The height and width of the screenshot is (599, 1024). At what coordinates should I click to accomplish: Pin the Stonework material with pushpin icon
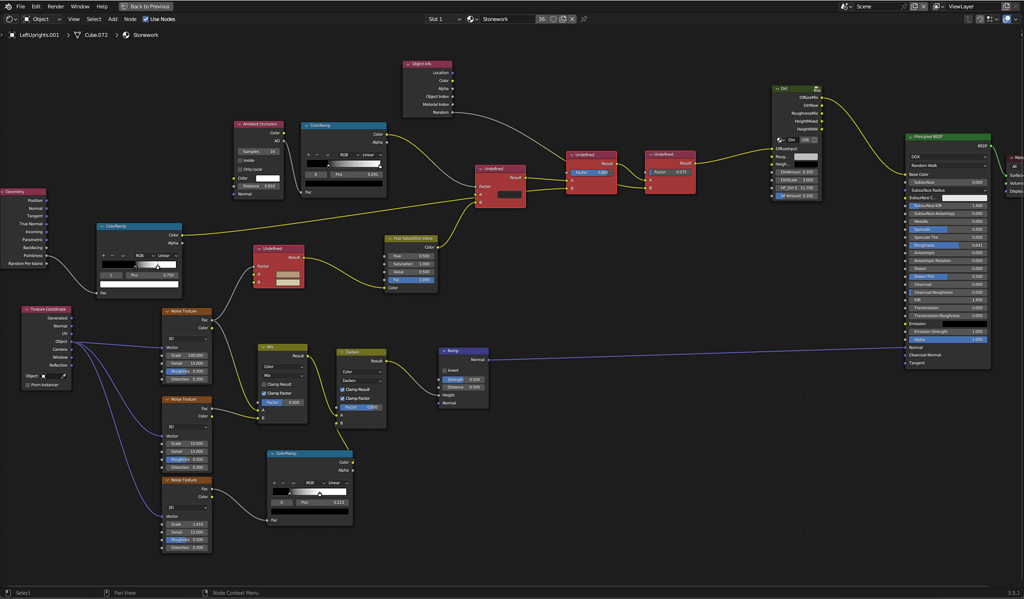point(585,18)
